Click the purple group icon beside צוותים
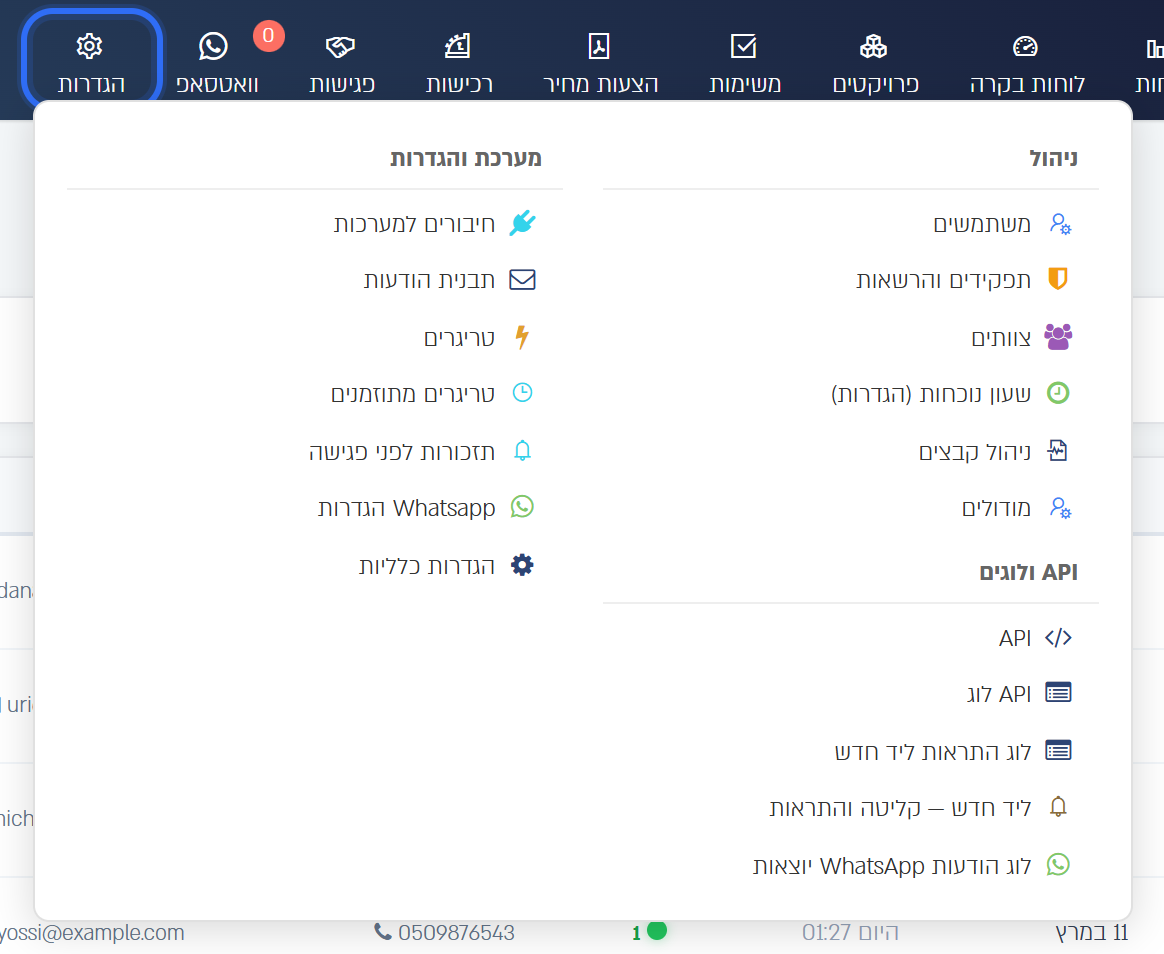Screen dimensions: 1164x954 pyautogui.click(x=1058, y=336)
